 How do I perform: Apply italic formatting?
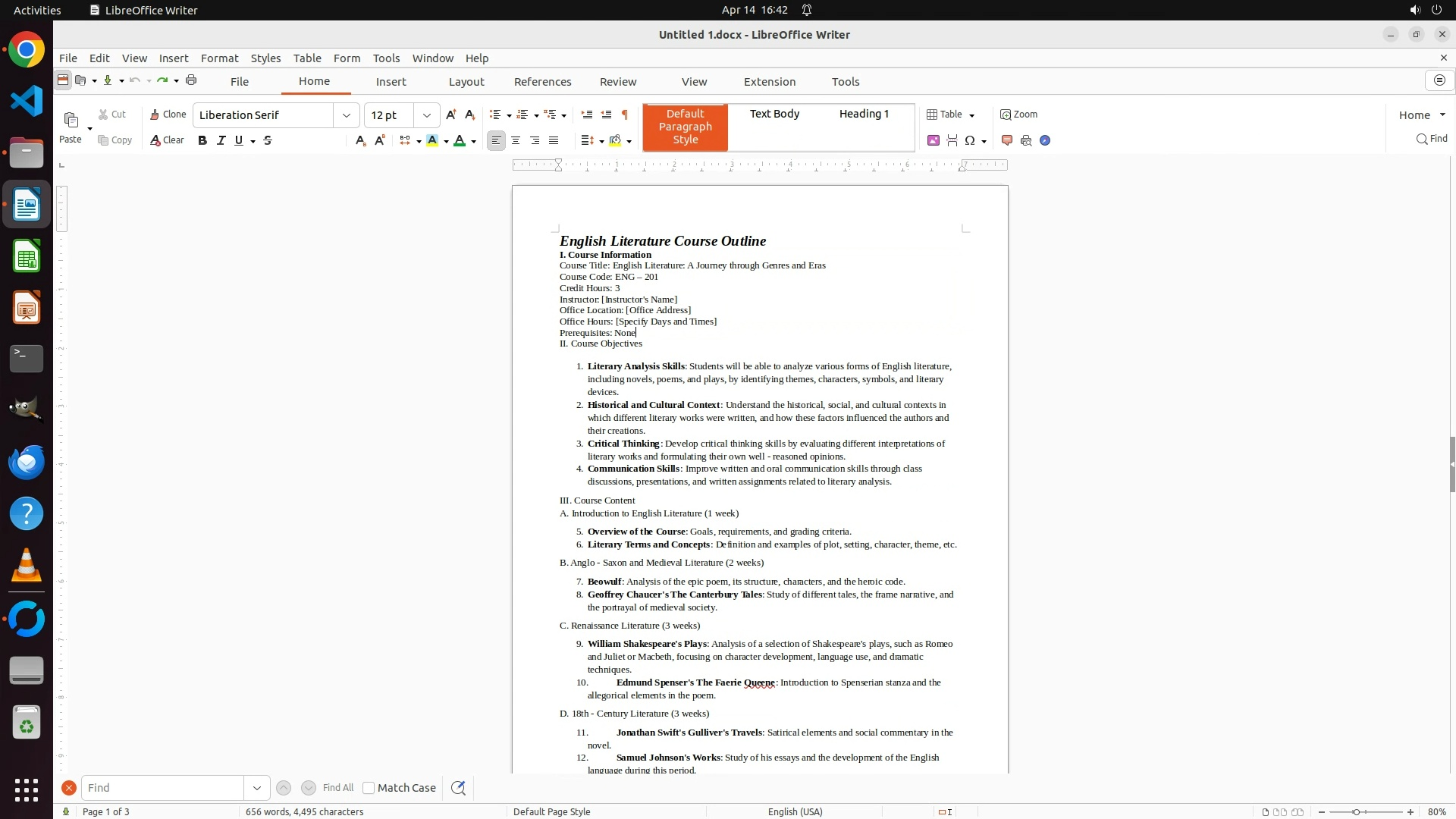(221, 140)
